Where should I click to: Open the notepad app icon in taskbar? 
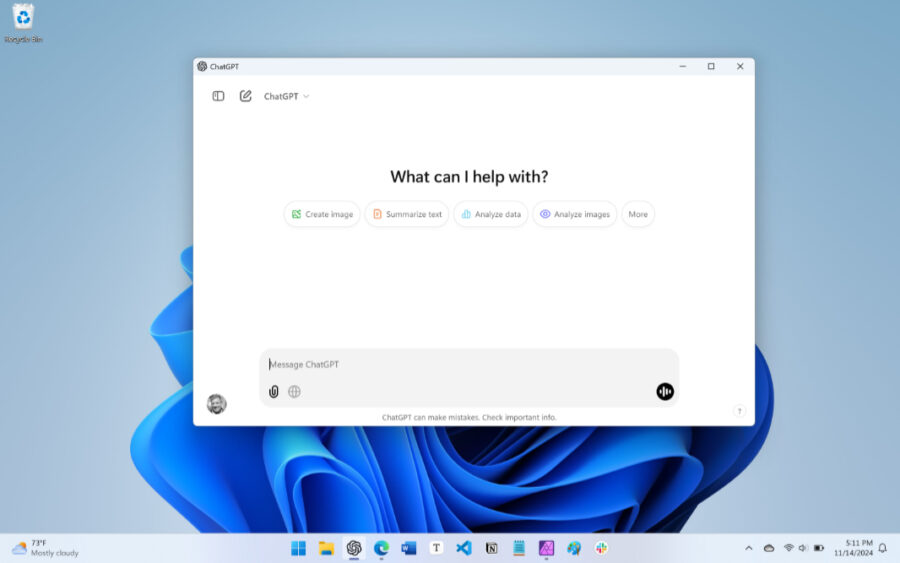519,548
